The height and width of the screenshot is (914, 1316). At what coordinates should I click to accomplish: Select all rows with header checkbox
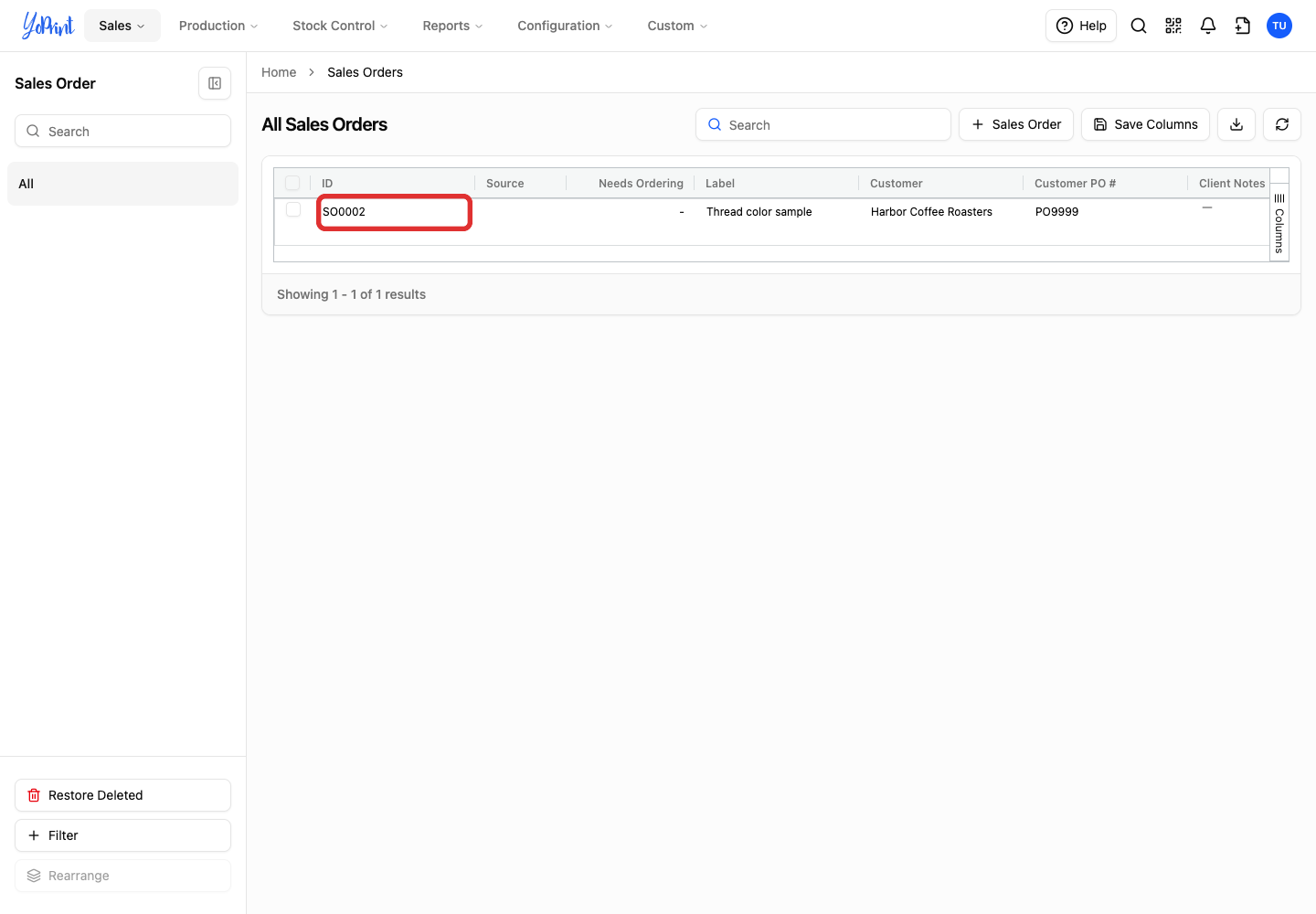tap(292, 183)
